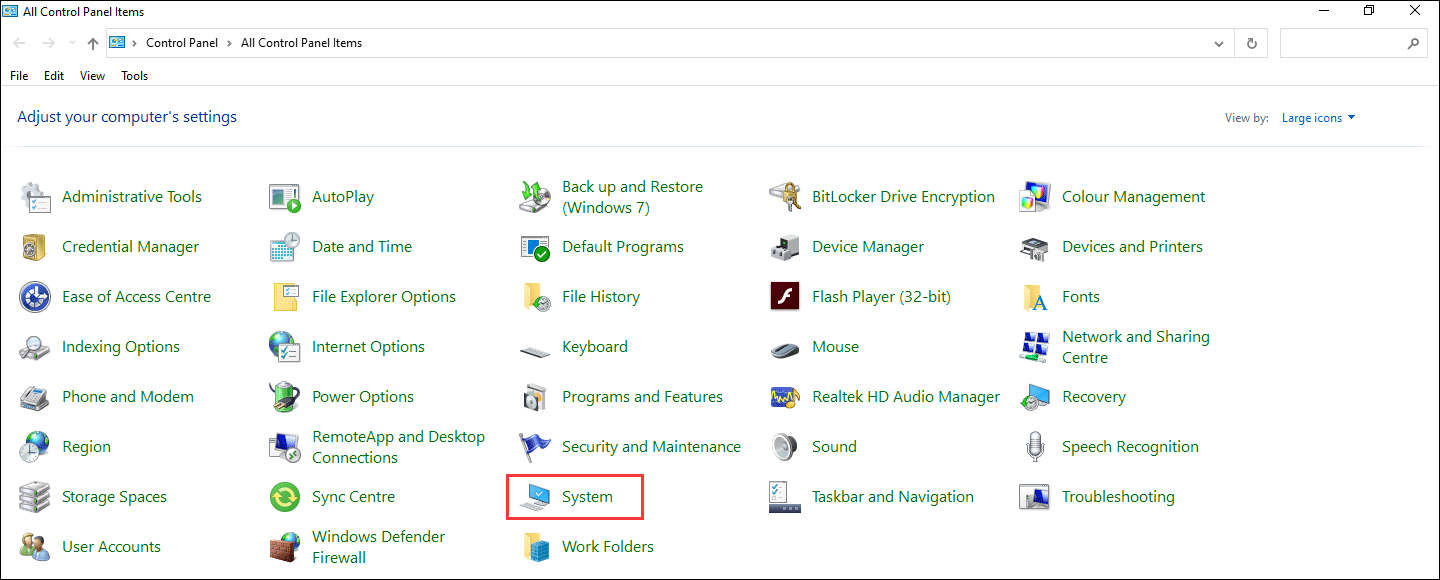1440x580 pixels.
Task: Open the System control panel icon
Action: (x=535, y=497)
